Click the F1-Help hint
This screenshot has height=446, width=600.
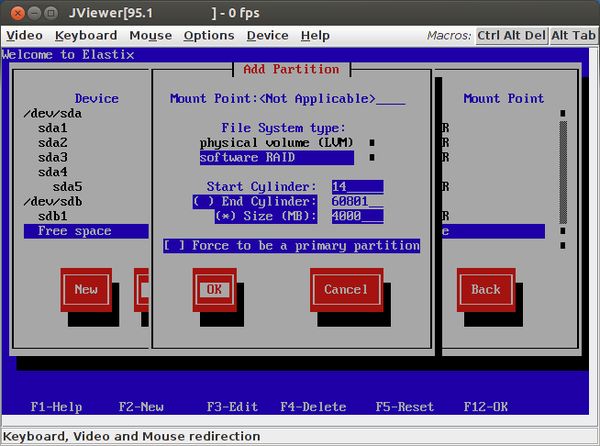[56, 407]
